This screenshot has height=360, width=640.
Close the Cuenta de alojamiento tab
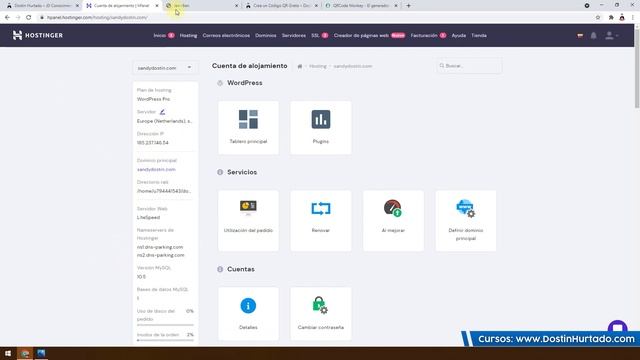pyautogui.click(x=157, y=6)
